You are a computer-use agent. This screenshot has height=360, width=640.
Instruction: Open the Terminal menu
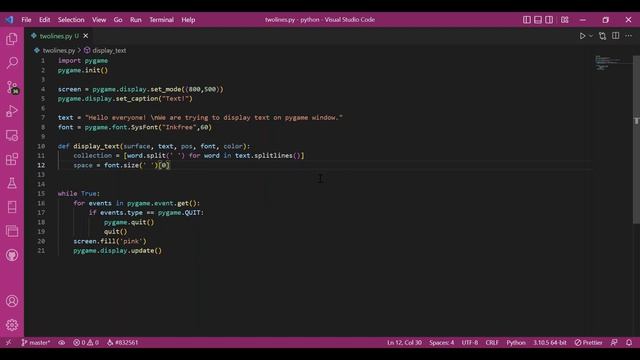point(161,20)
